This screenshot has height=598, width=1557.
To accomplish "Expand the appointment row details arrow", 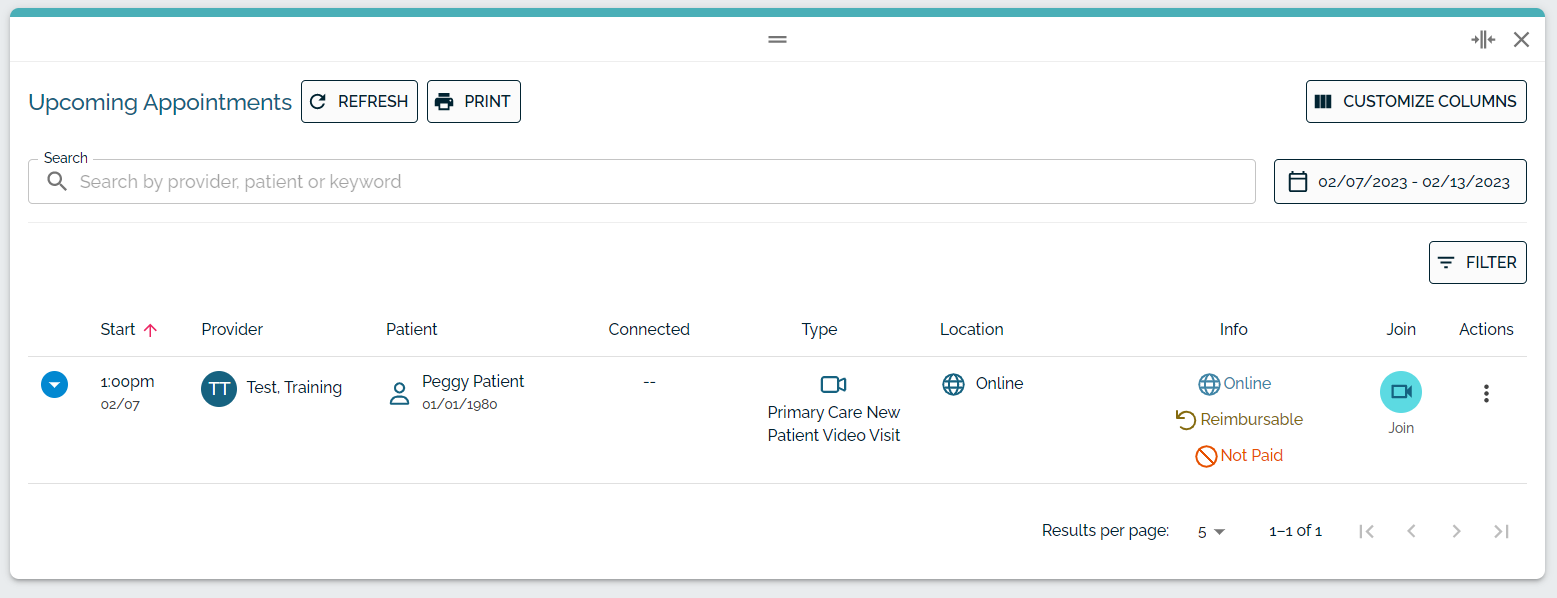I will tap(54, 384).
